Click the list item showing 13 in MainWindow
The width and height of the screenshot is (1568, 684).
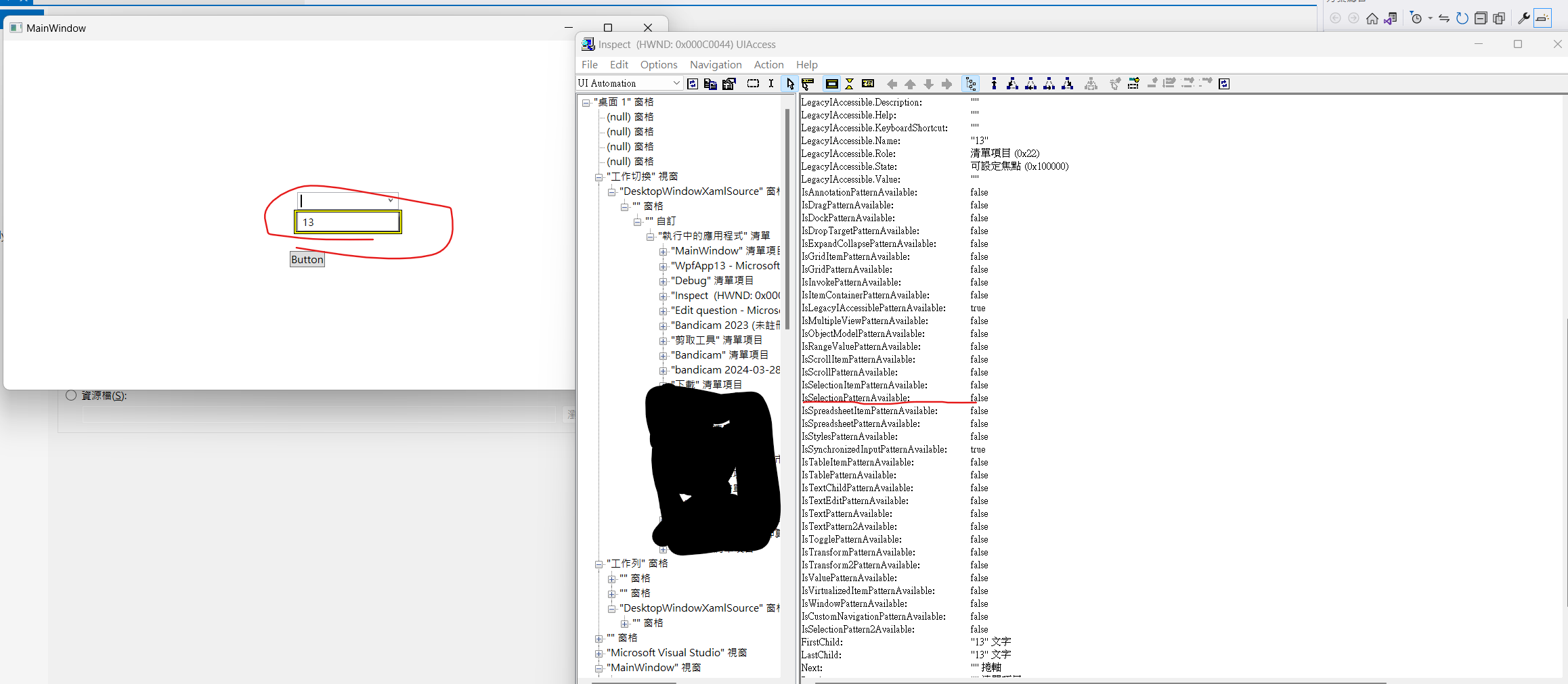pos(348,222)
